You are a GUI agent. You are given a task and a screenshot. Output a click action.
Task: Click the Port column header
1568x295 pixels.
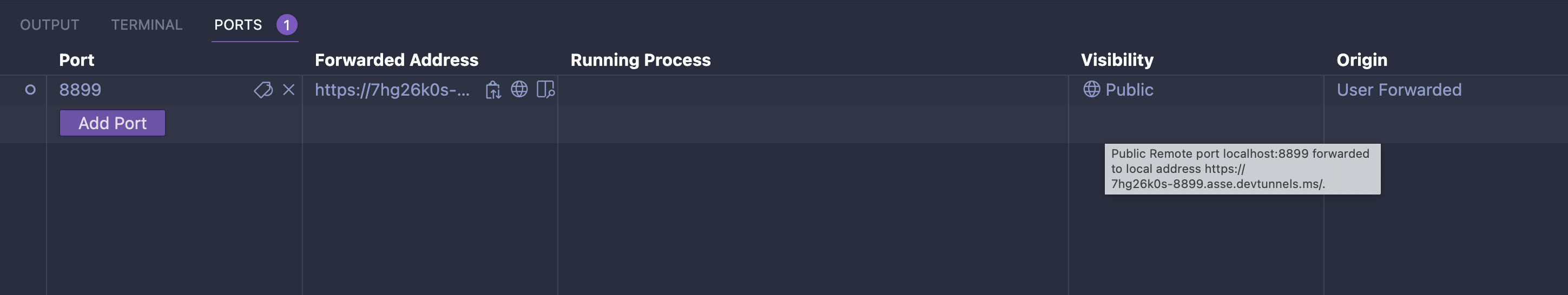tap(77, 60)
